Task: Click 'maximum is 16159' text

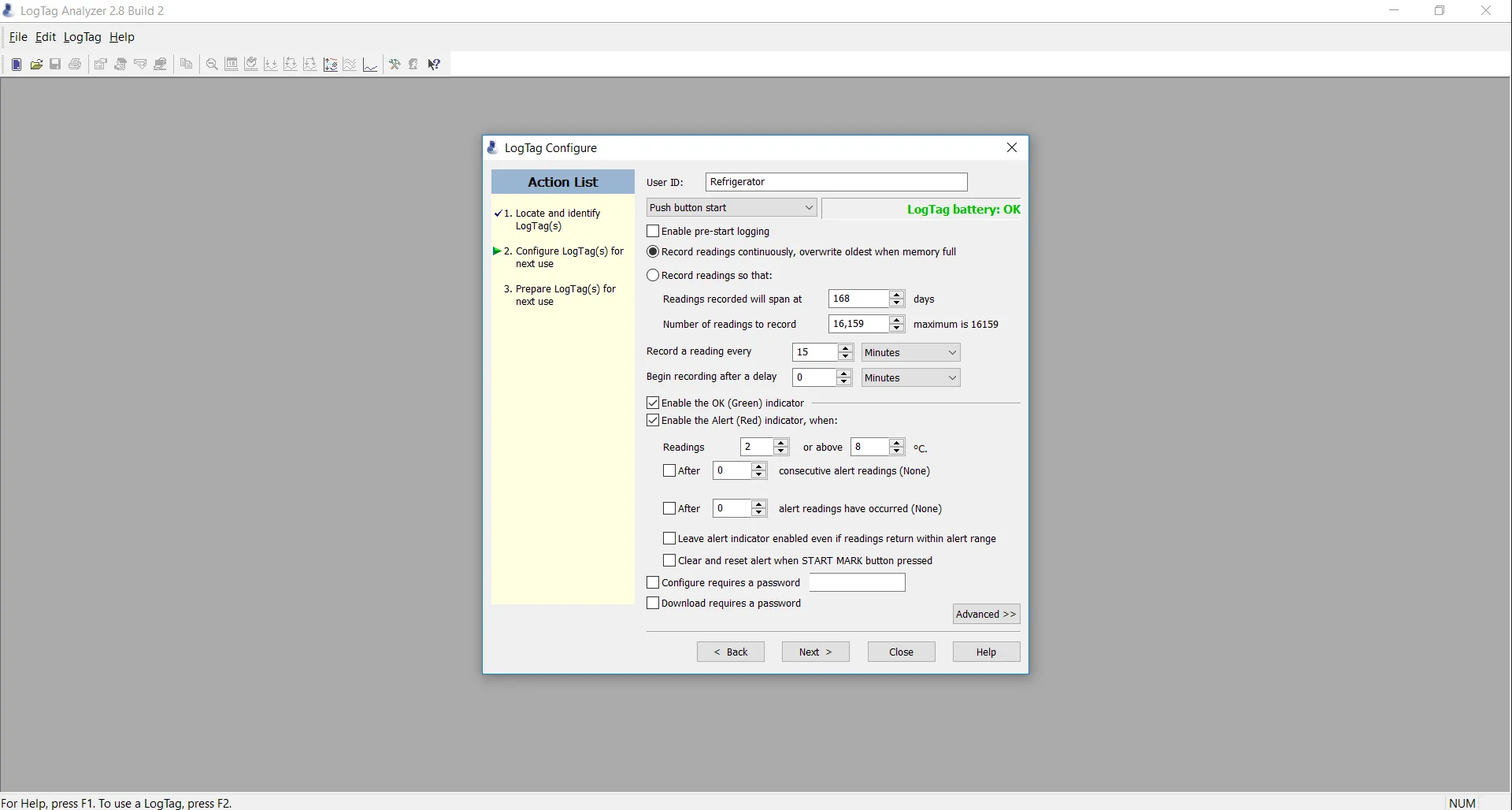Action: 956,324
